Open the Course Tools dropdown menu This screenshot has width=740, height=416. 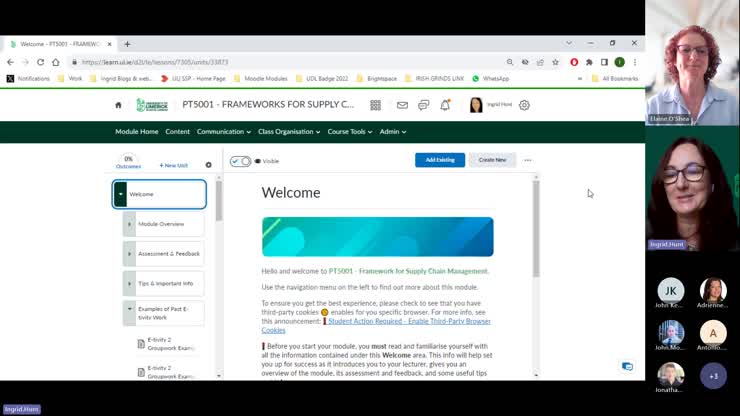pos(349,131)
